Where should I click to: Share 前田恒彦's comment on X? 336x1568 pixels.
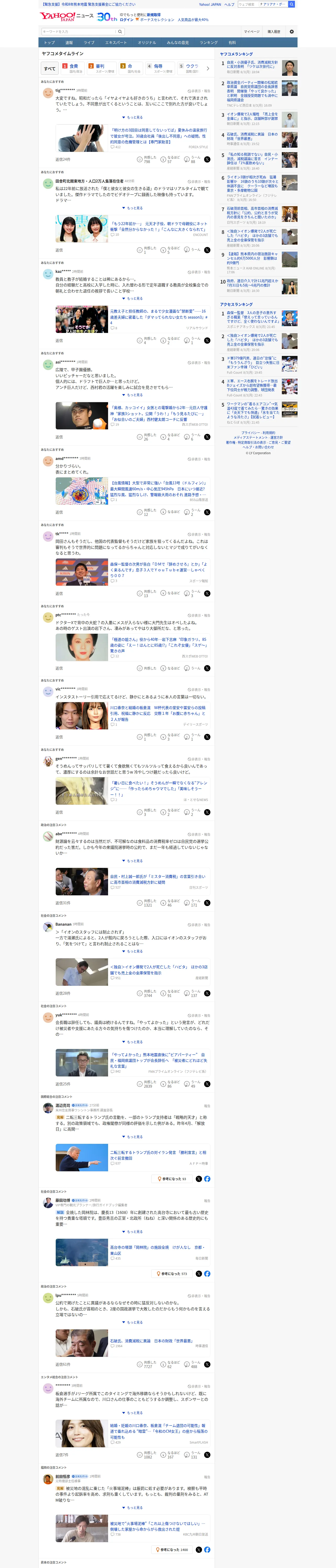click(x=199, y=1550)
